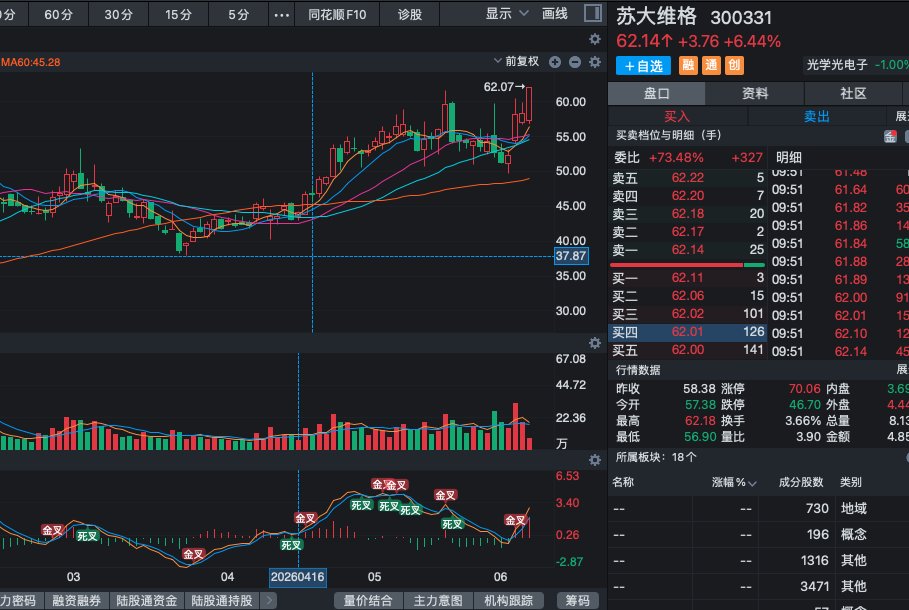Select the sector row with 196 概念
909x610 pixels.
click(758, 534)
